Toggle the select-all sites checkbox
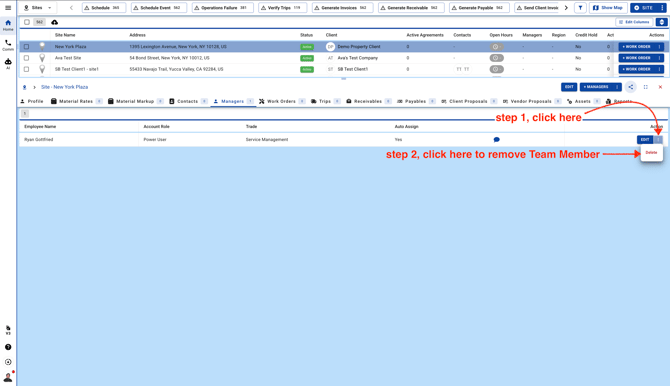Screen dimensions: 670x386 (27, 22)
